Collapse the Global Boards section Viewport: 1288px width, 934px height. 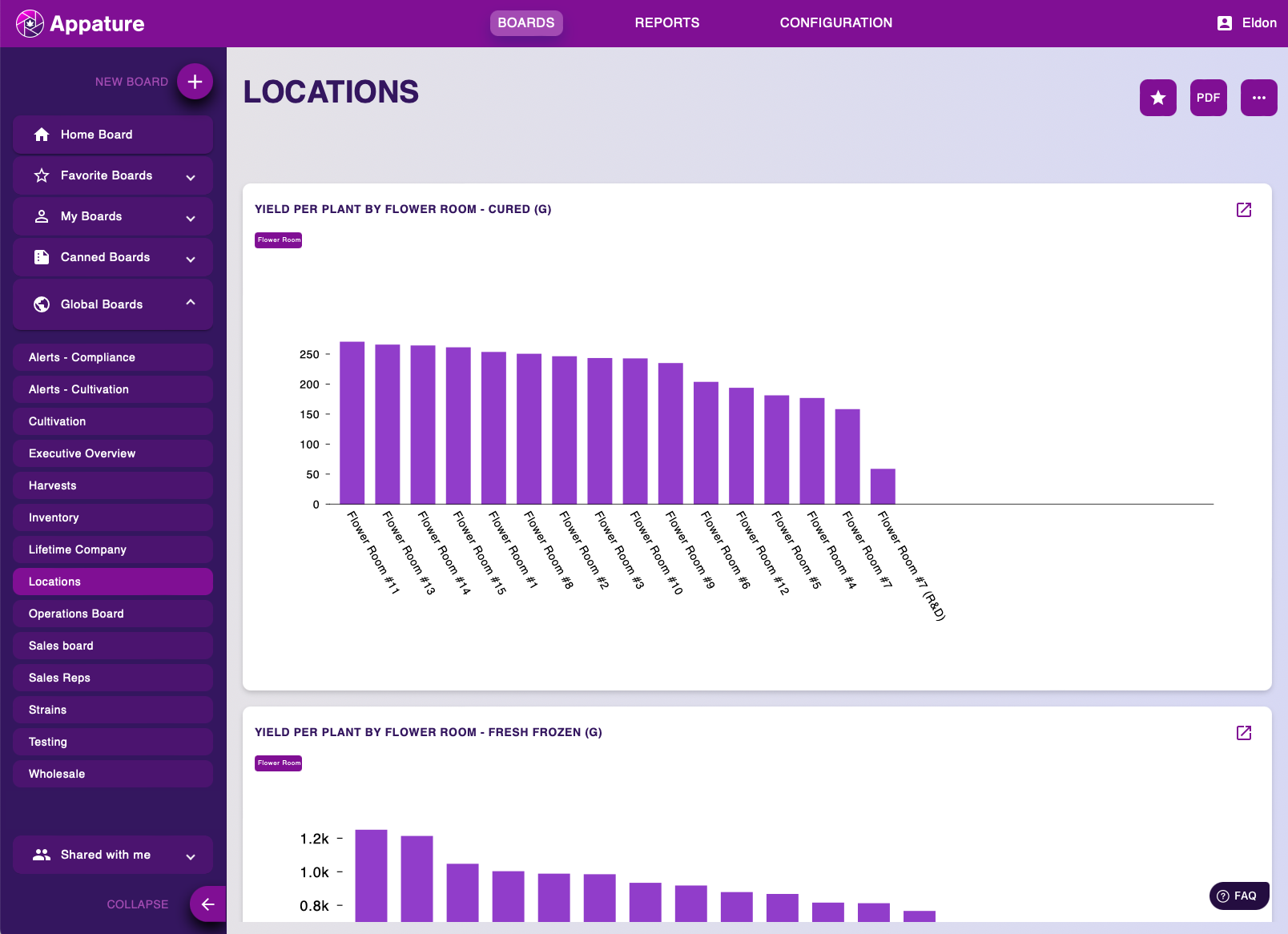point(191,303)
